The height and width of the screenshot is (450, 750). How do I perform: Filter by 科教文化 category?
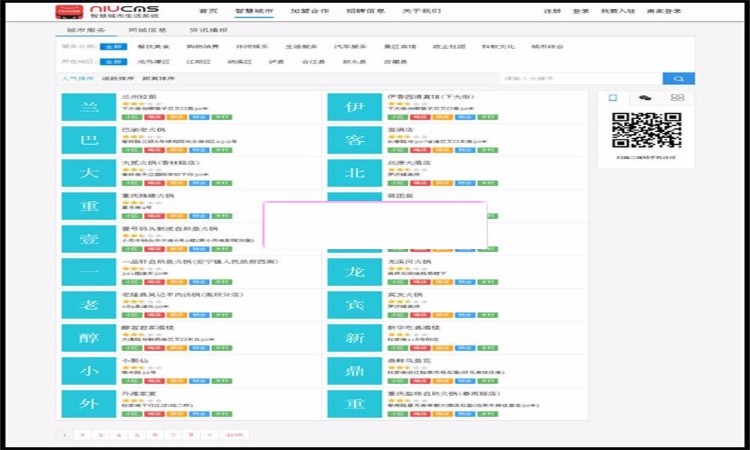[x=498, y=47]
